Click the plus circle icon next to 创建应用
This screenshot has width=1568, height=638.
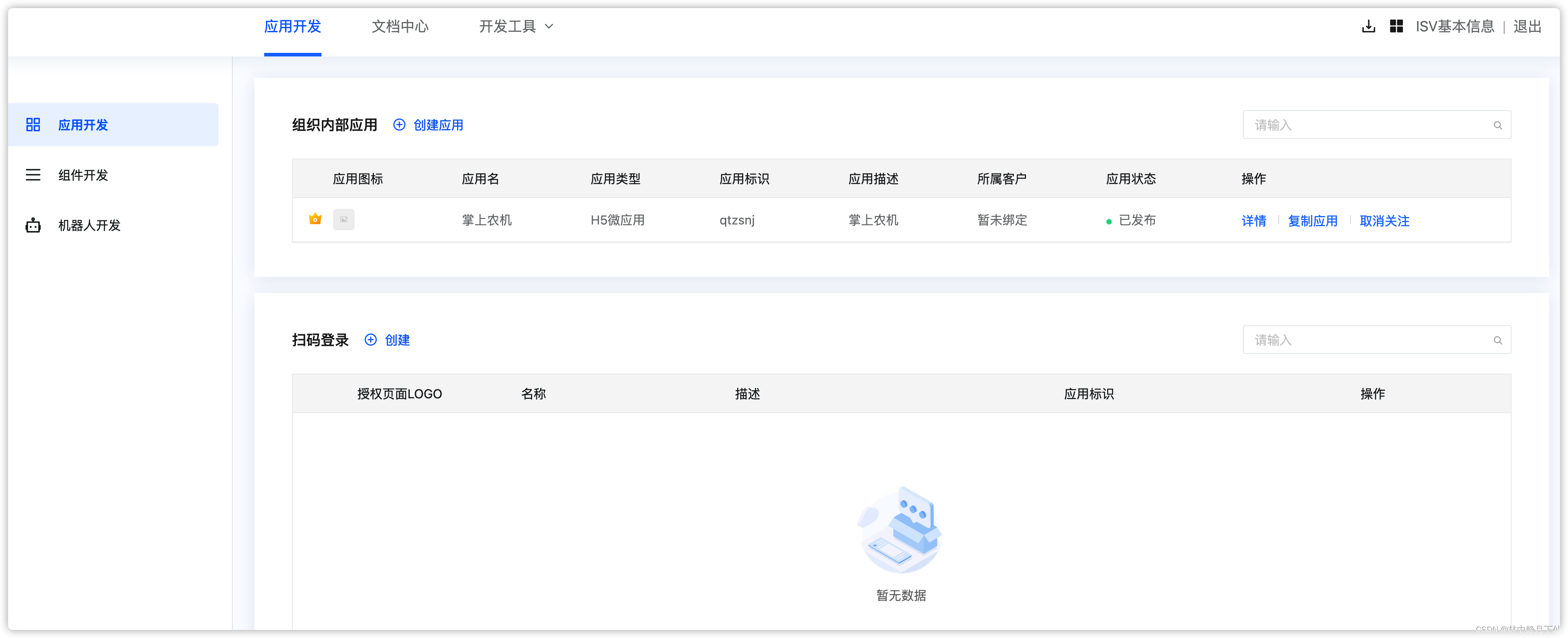click(399, 125)
